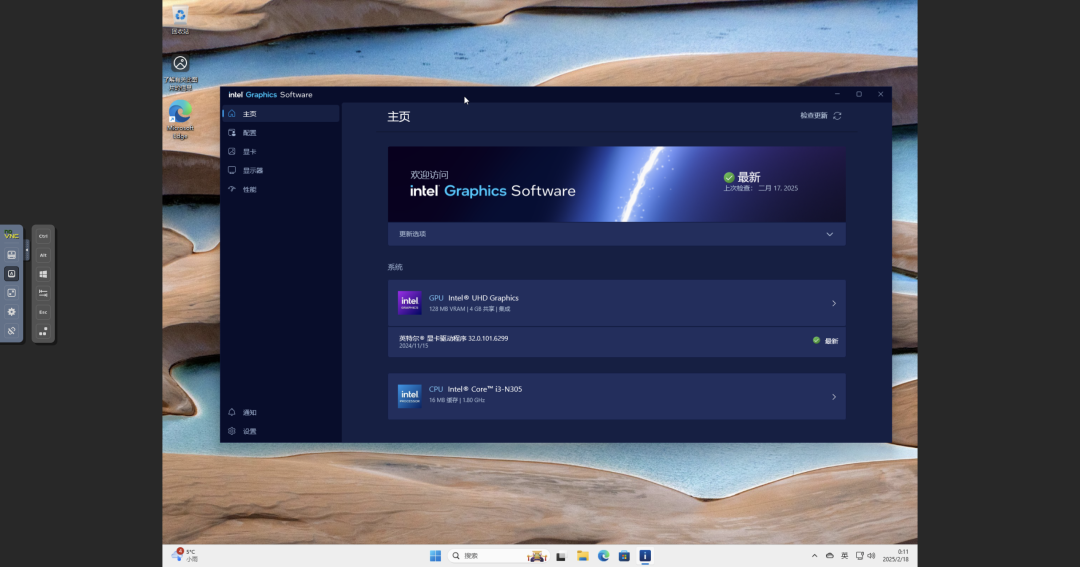
Task: Open the 配置 sidebar item
Action: tap(280, 132)
